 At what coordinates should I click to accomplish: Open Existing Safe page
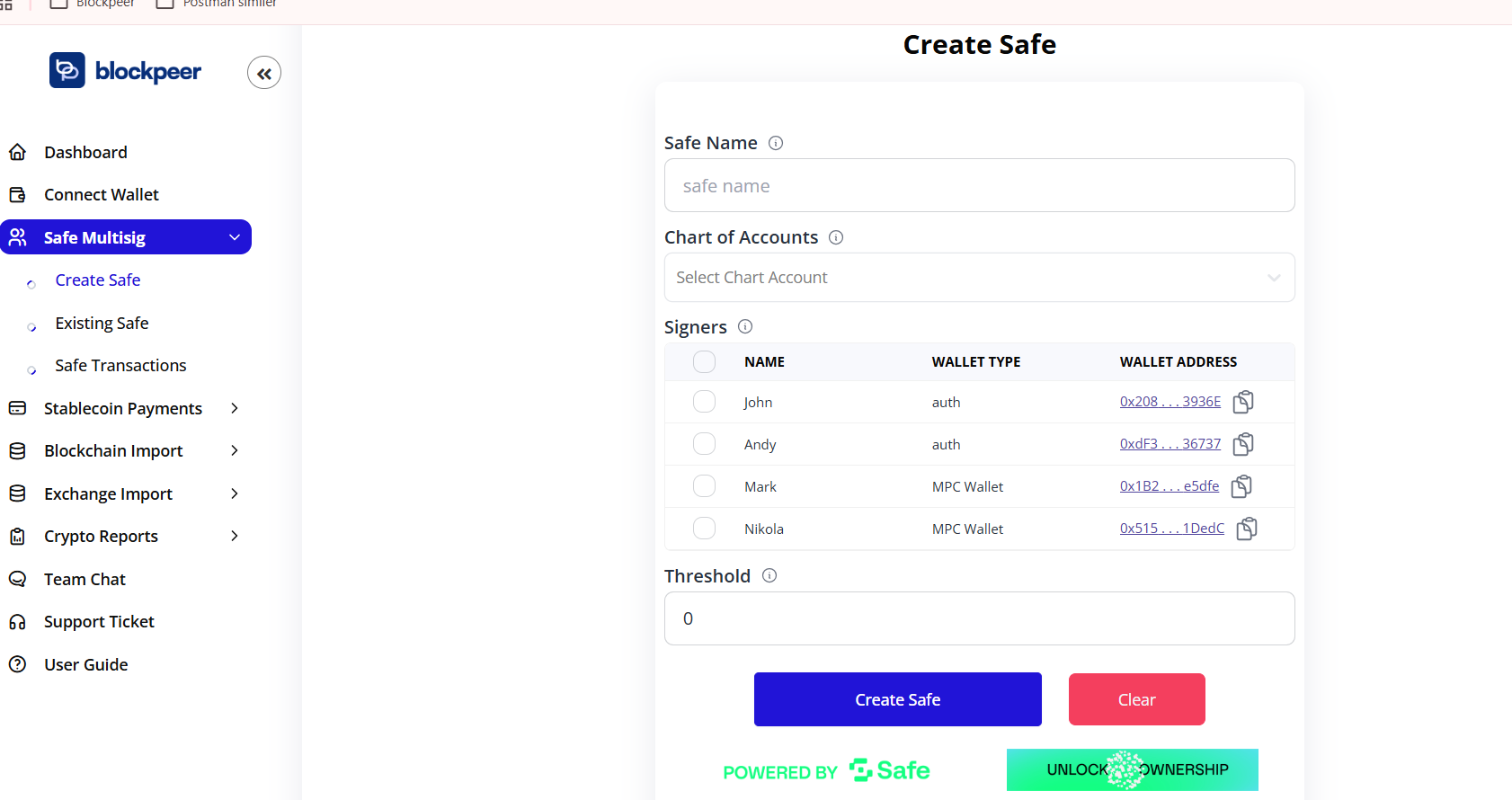coord(102,324)
